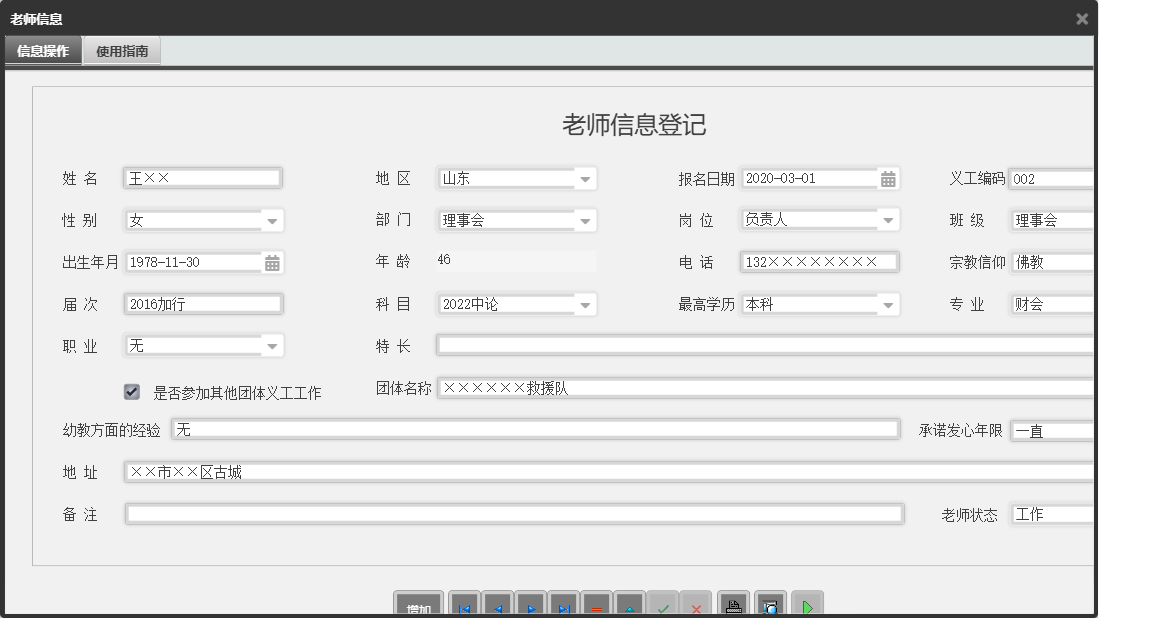The width and height of the screenshot is (1174, 627).
Task: Navigate to the first record
Action: click(x=465, y=605)
